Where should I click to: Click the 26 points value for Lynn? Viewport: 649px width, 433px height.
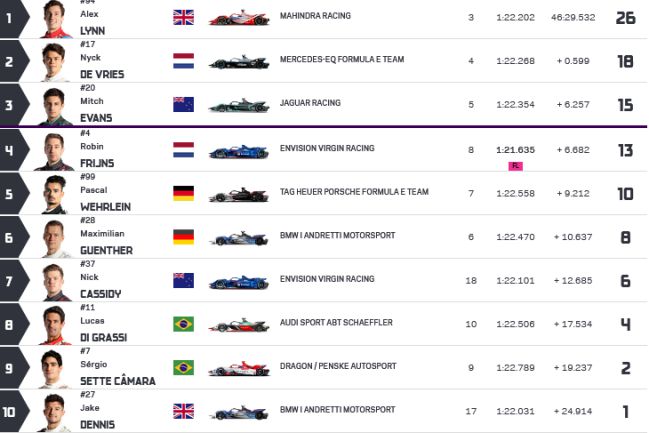tap(625, 18)
